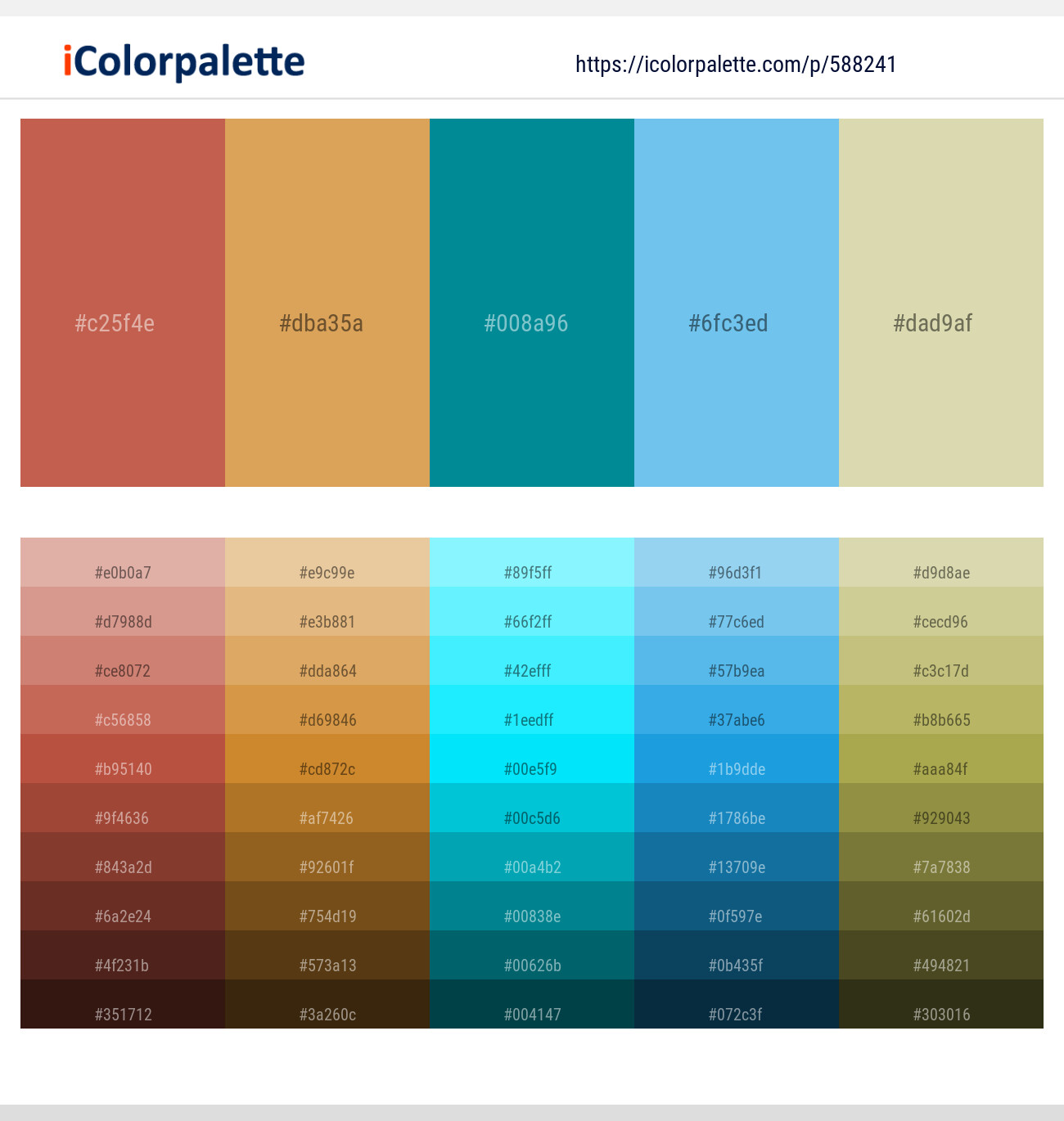The height and width of the screenshot is (1121, 1064).
Task: Select the large #c25f4e red swatch
Action: pyautogui.click(x=123, y=303)
